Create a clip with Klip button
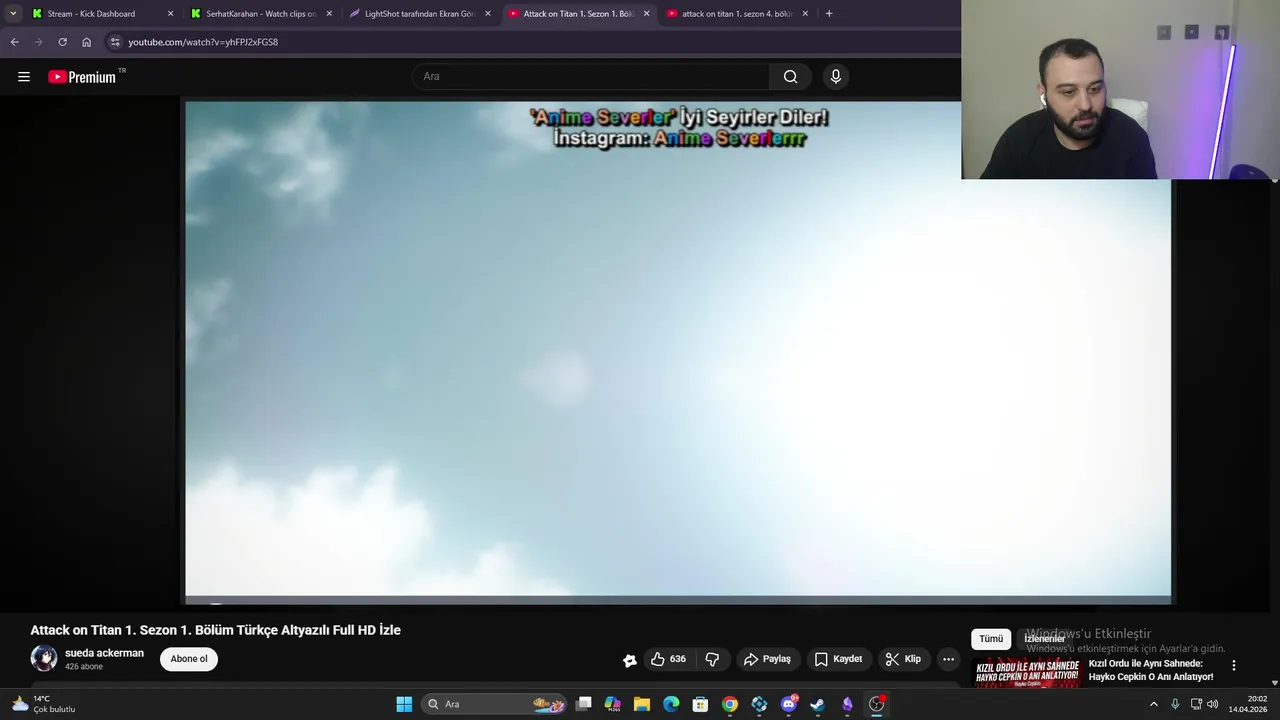1280x720 pixels. pos(903,659)
